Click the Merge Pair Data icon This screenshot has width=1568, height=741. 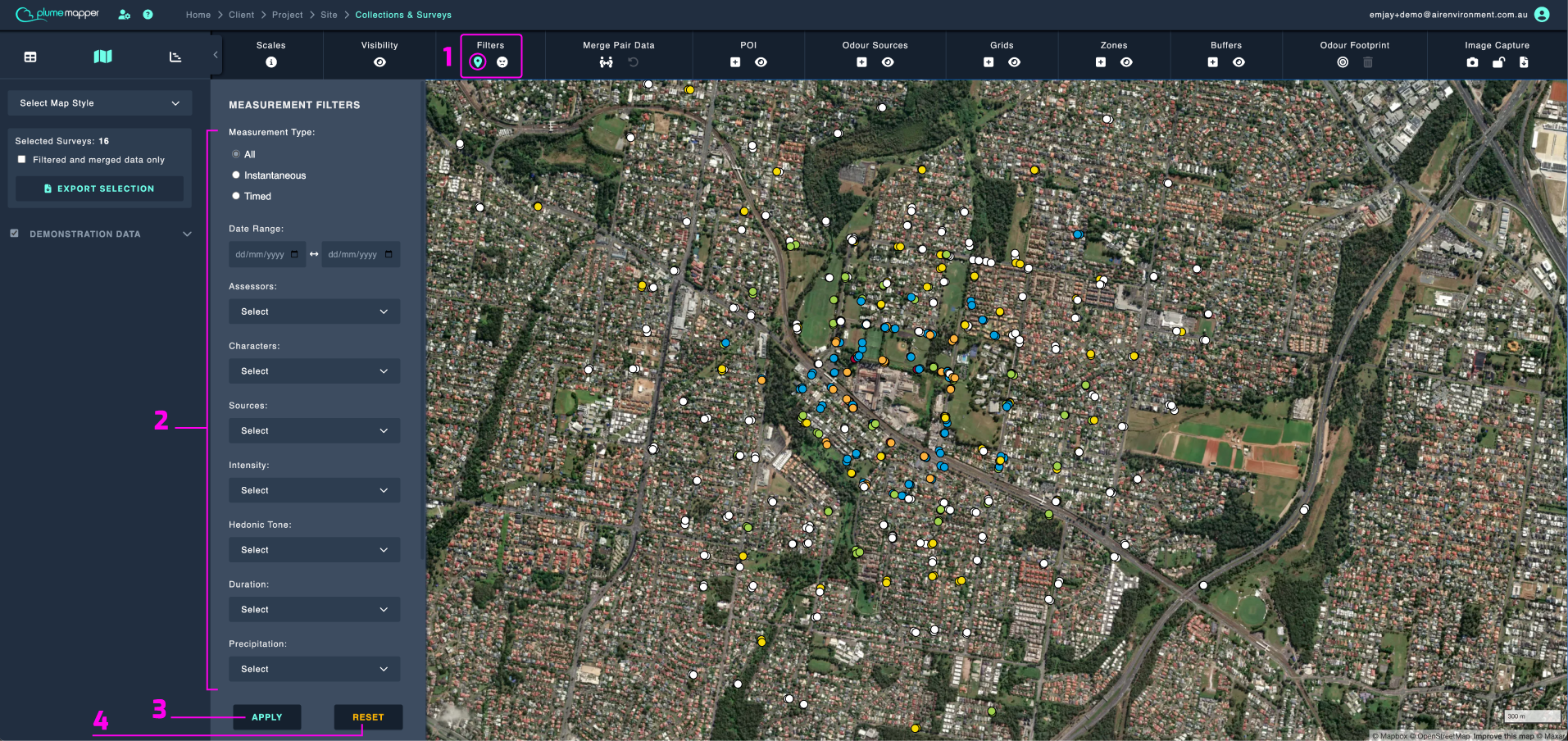click(x=606, y=62)
